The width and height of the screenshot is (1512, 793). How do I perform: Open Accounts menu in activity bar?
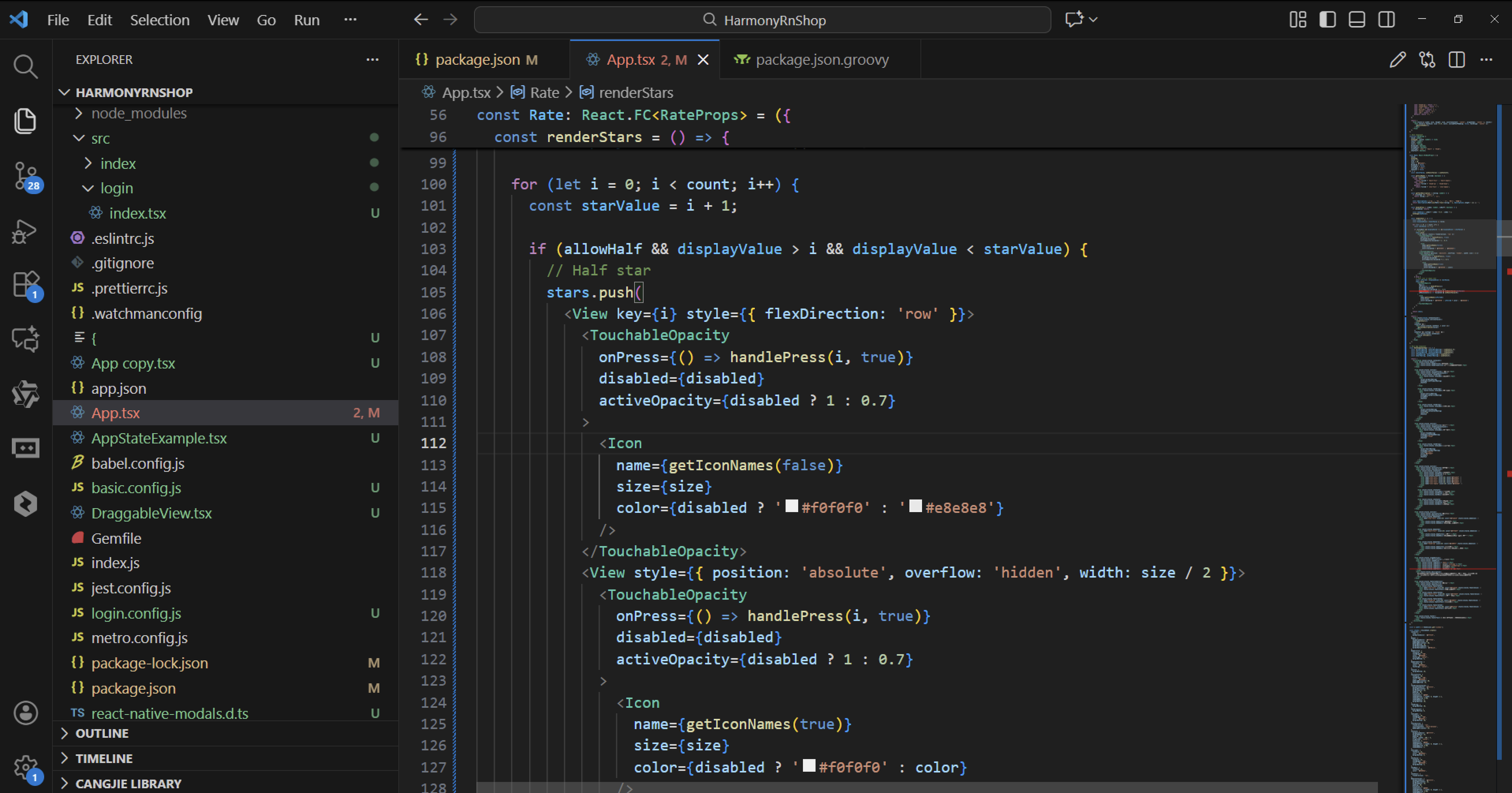25,713
